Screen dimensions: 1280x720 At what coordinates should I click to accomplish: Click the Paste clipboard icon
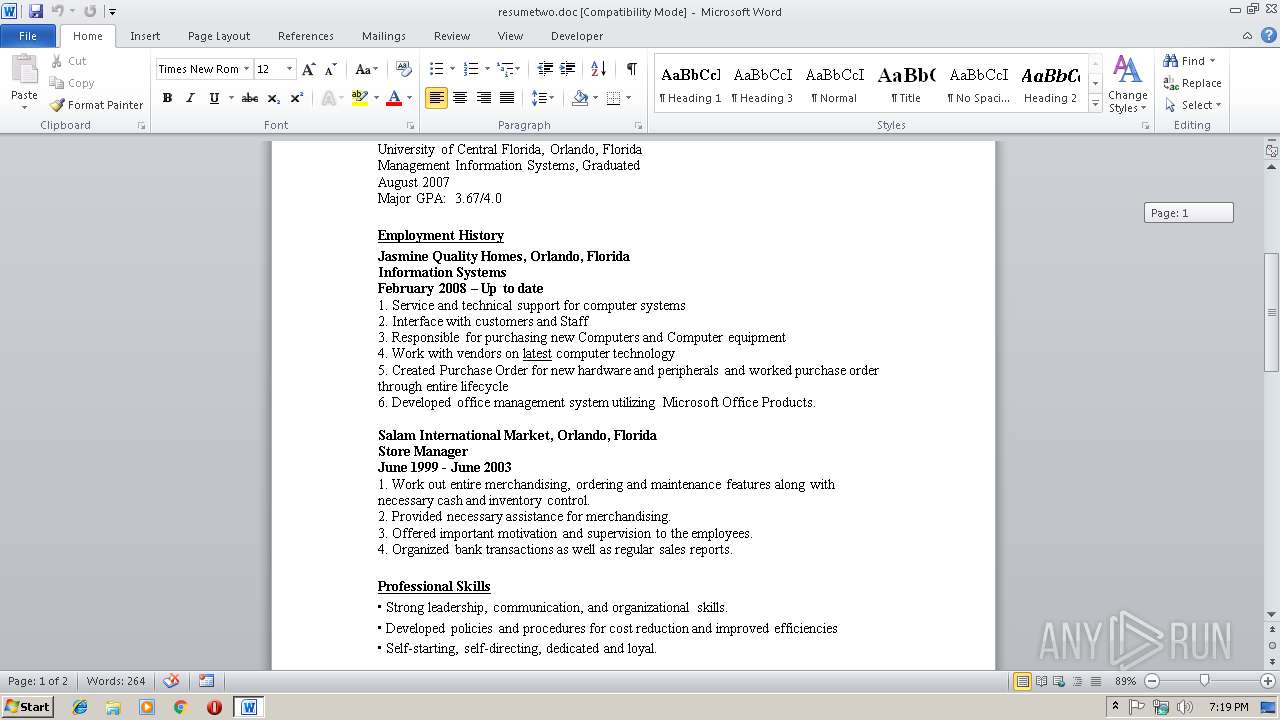24,69
